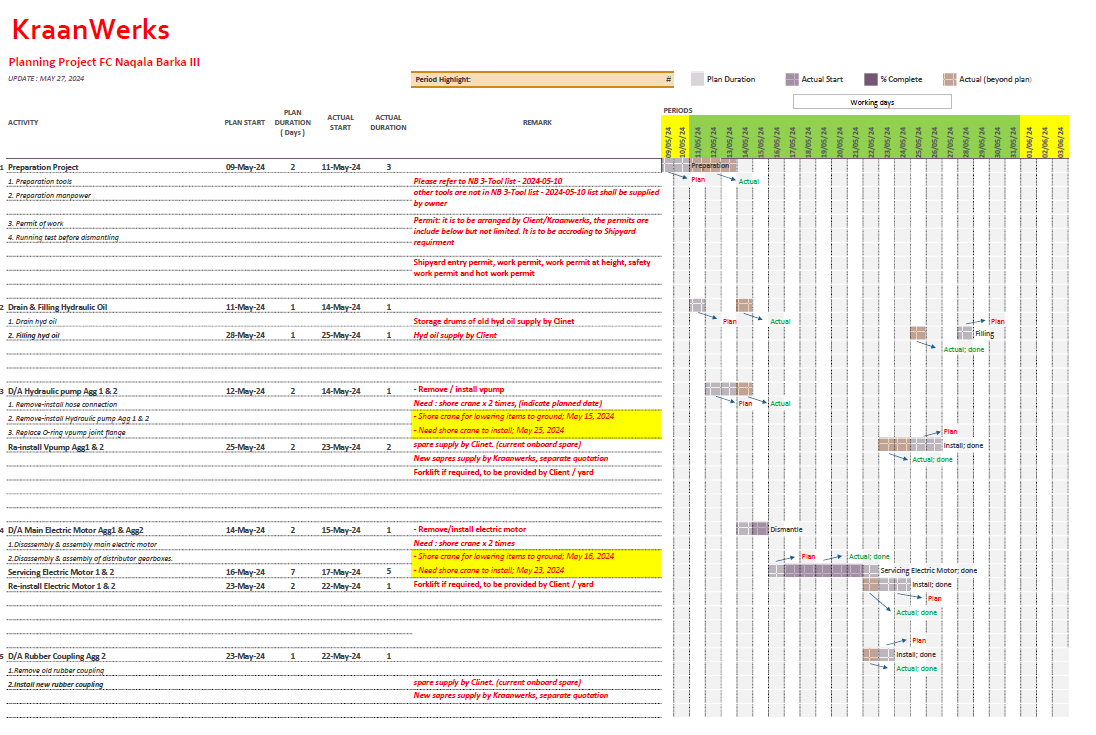Select the 15-May-24 actual start cell

click(341, 530)
